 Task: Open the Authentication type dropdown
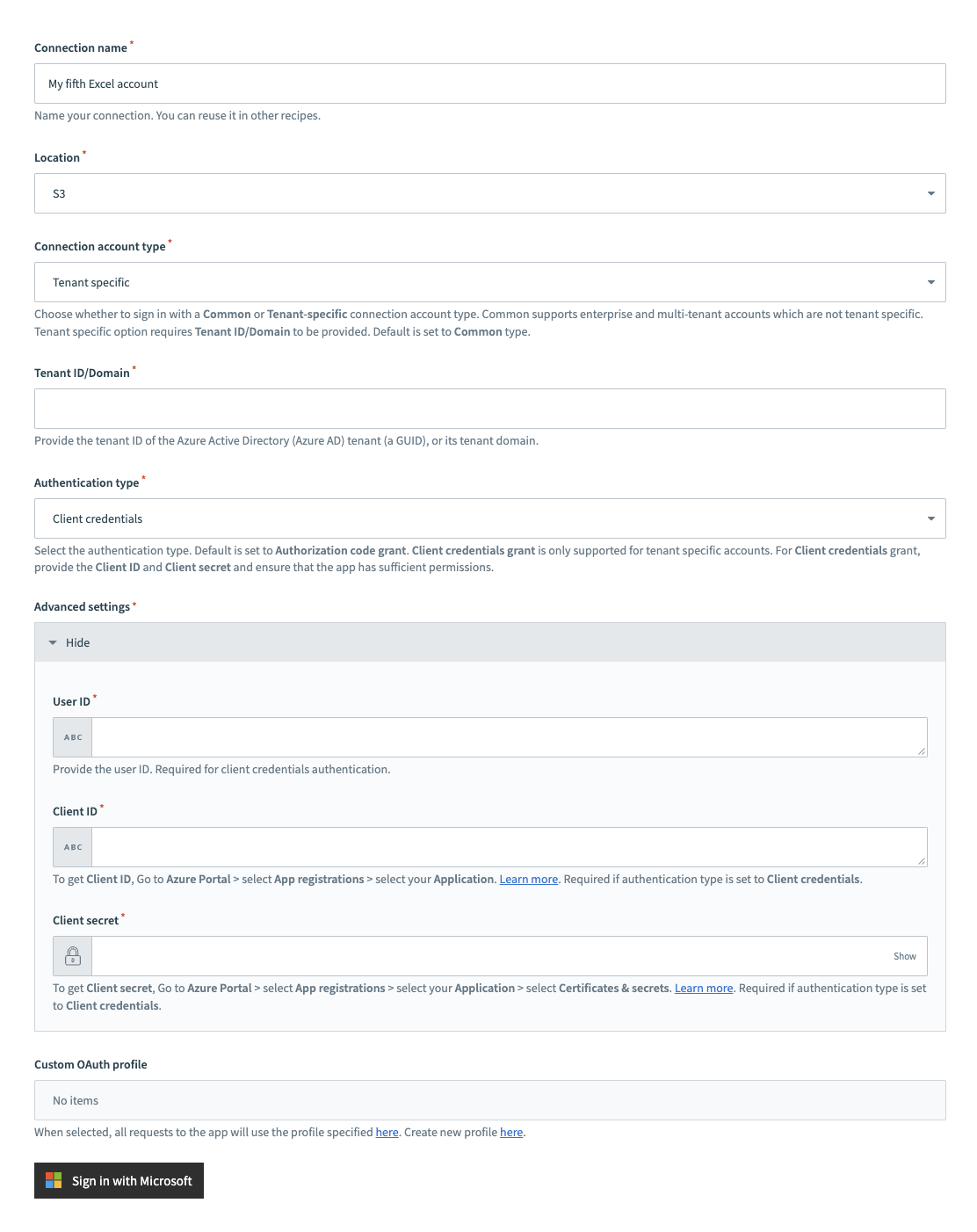489,518
